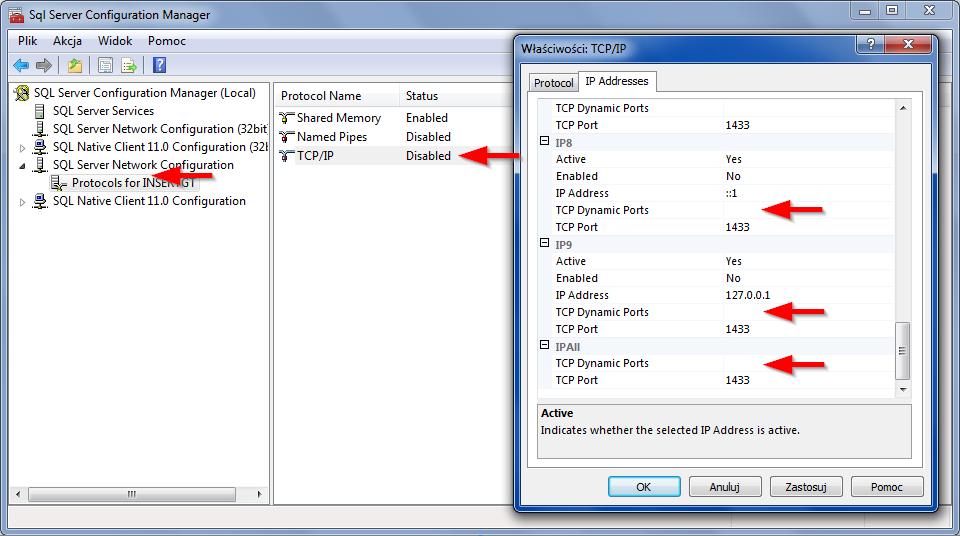The width and height of the screenshot is (960, 536).
Task: Click the Shared Memory protocol icon
Action: click(x=286, y=118)
